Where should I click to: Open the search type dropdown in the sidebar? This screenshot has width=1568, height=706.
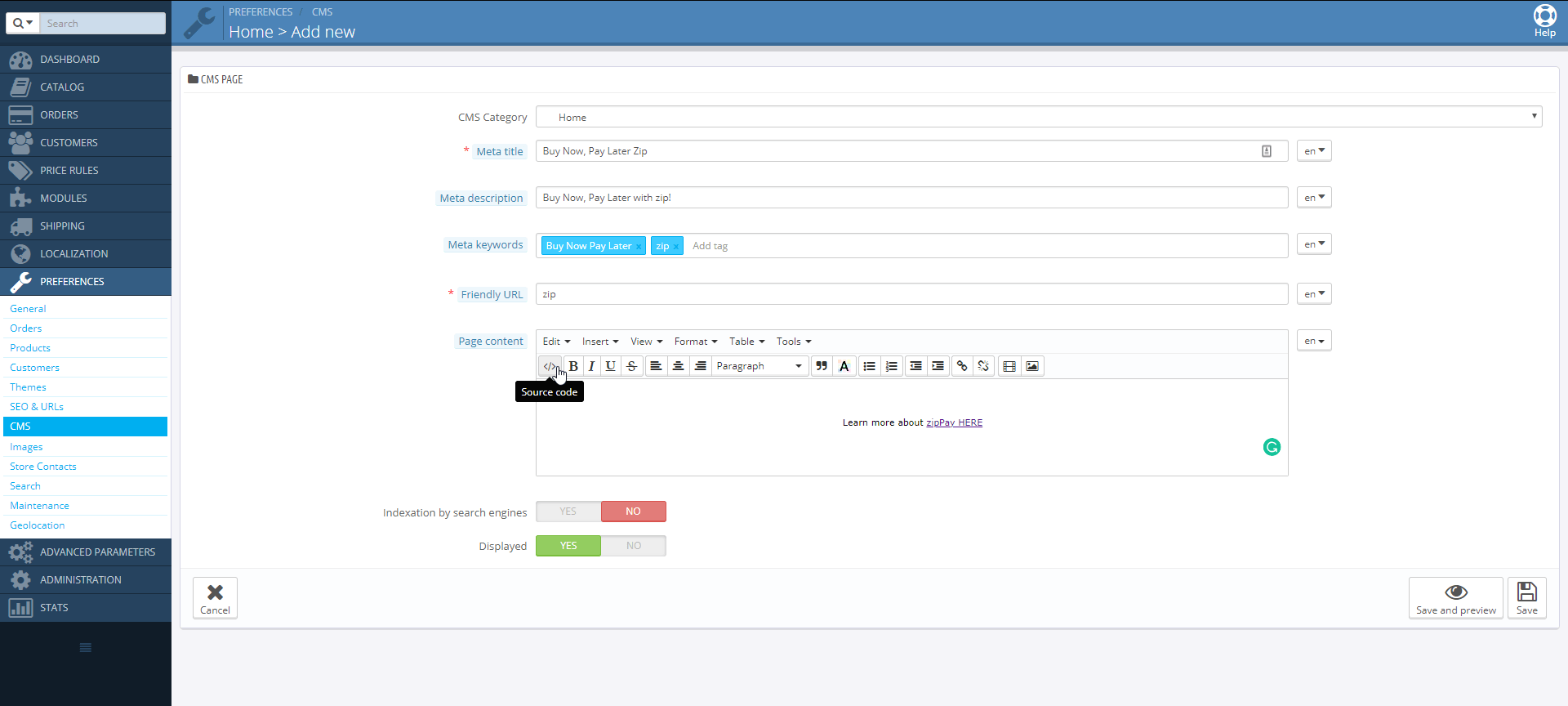click(22, 23)
